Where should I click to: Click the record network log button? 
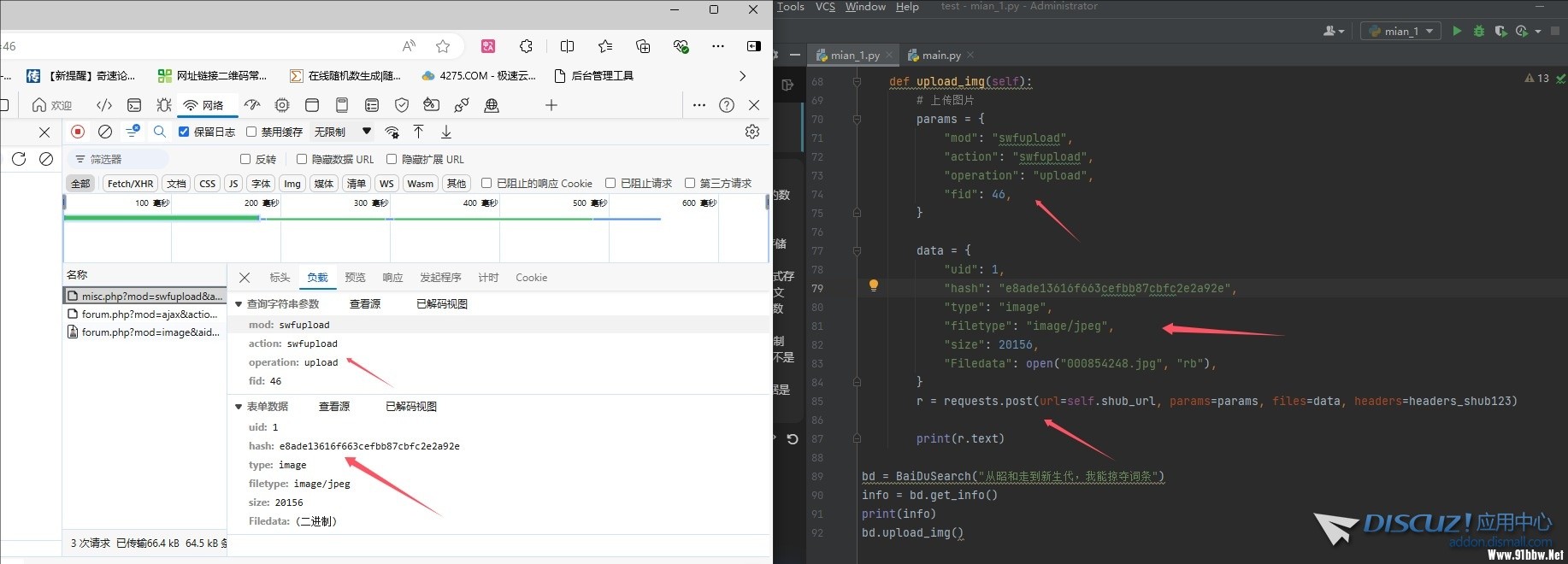click(x=78, y=132)
